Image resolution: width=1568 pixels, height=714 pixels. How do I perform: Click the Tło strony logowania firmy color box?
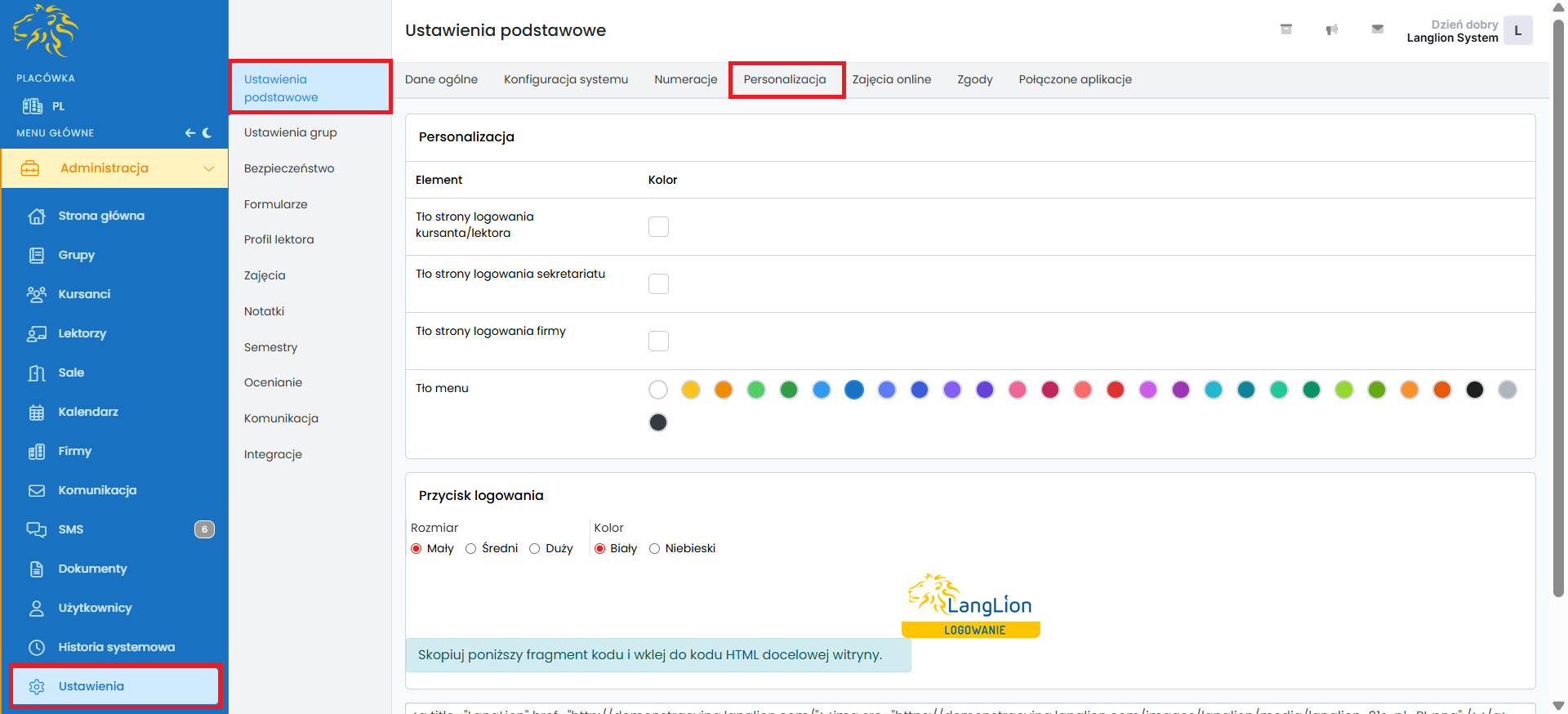(658, 341)
